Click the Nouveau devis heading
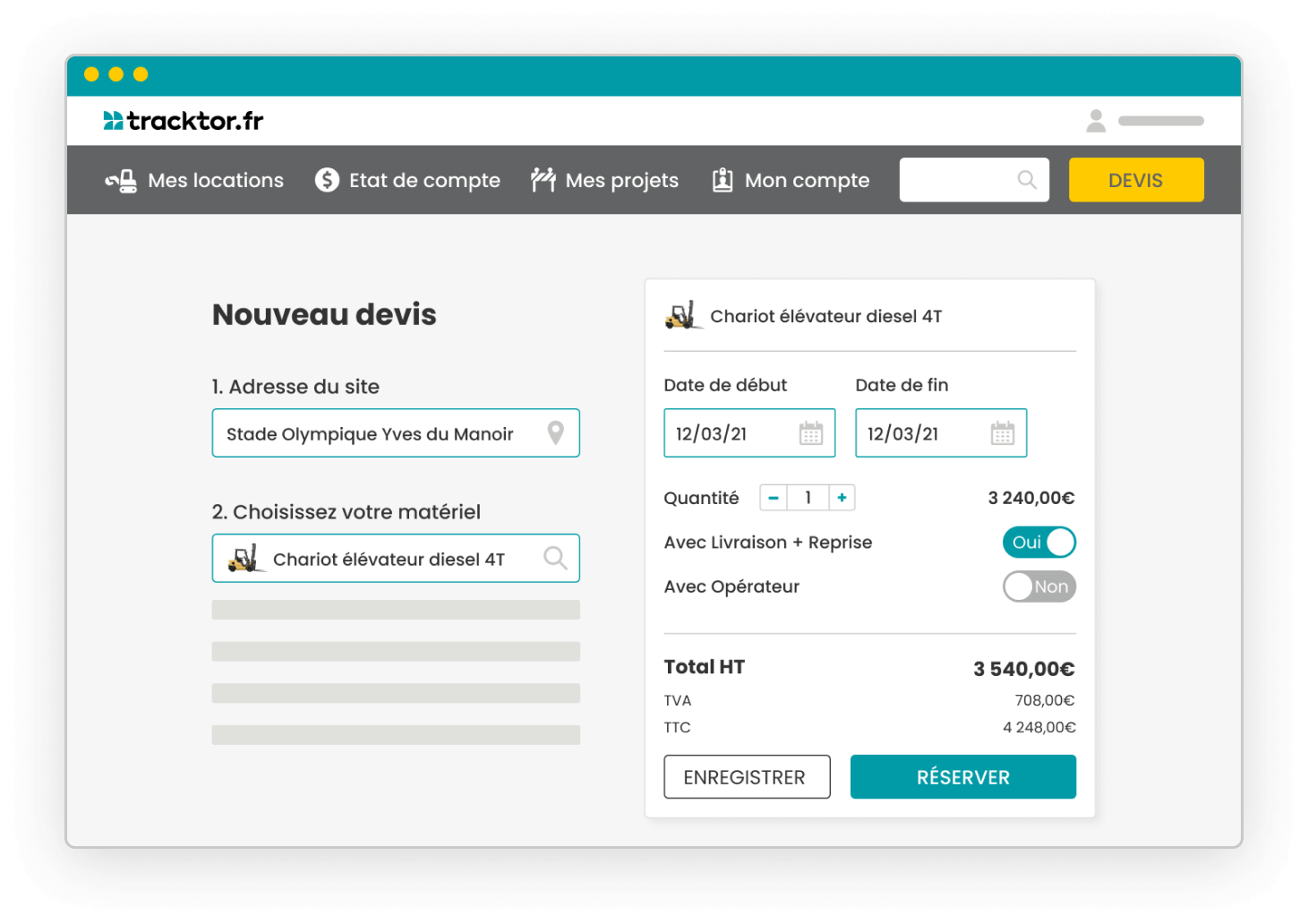Image resolution: width=1308 pixels, height=924 pixels. tap(324, 315)
